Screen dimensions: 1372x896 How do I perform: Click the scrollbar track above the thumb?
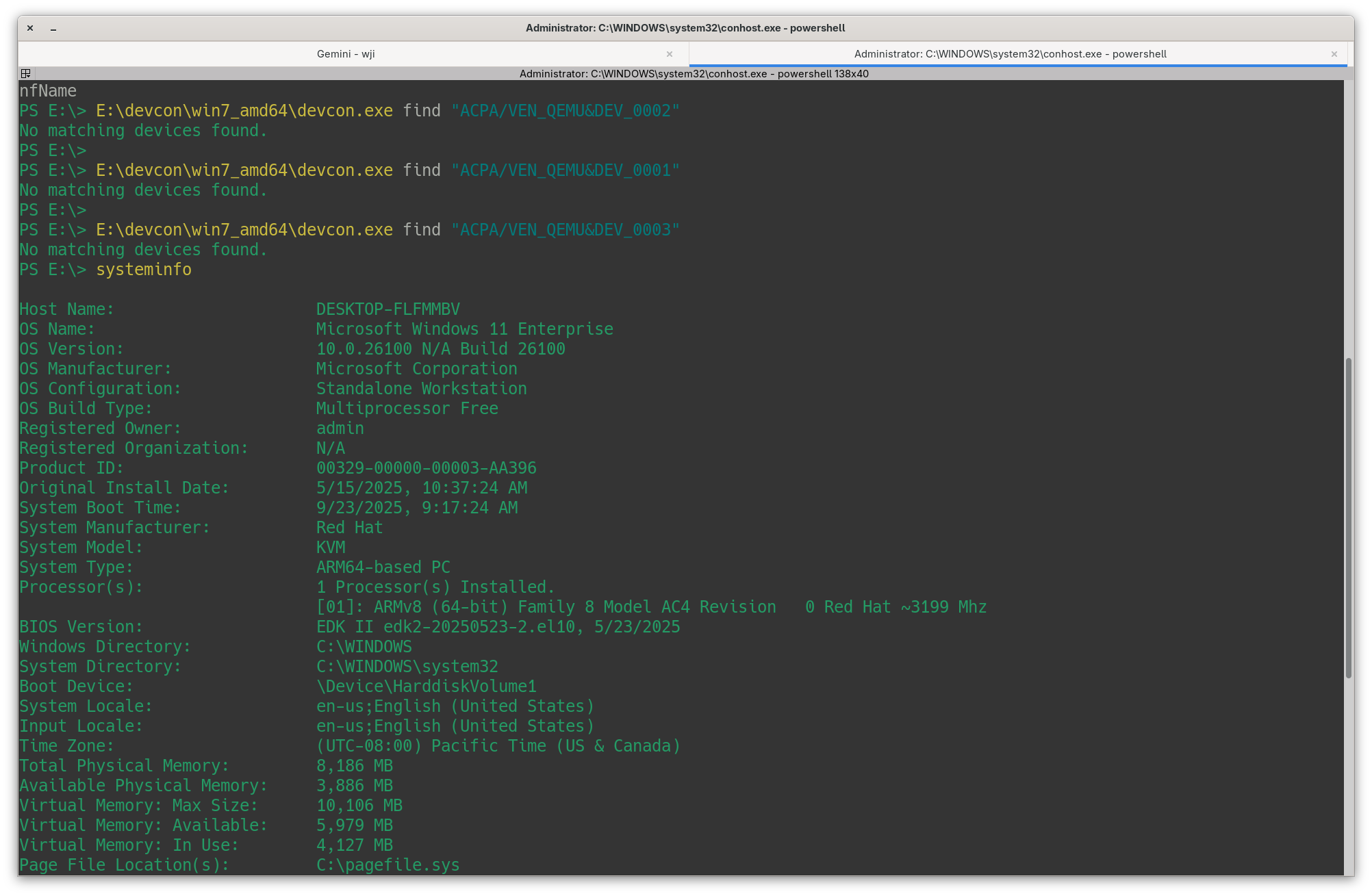point(1349,219)
